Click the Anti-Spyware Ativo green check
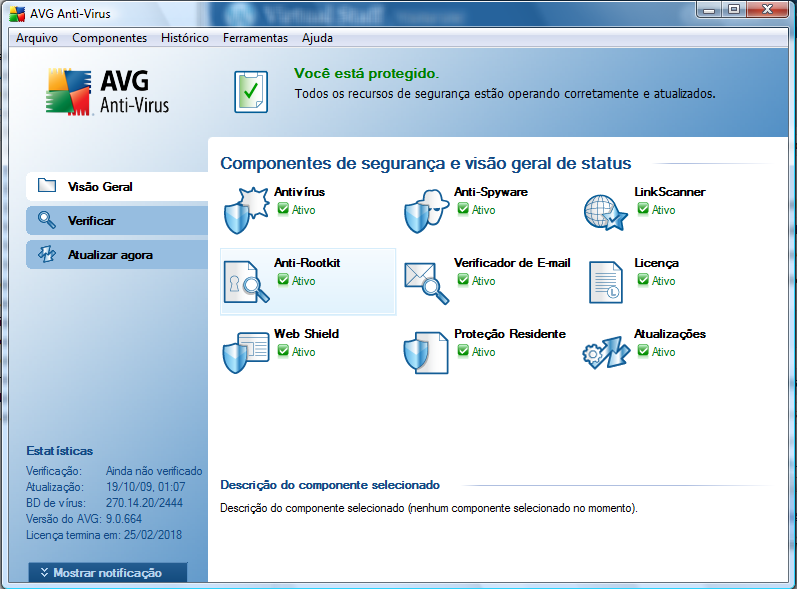This screenshot has width=797, height=589. (463, 209)
